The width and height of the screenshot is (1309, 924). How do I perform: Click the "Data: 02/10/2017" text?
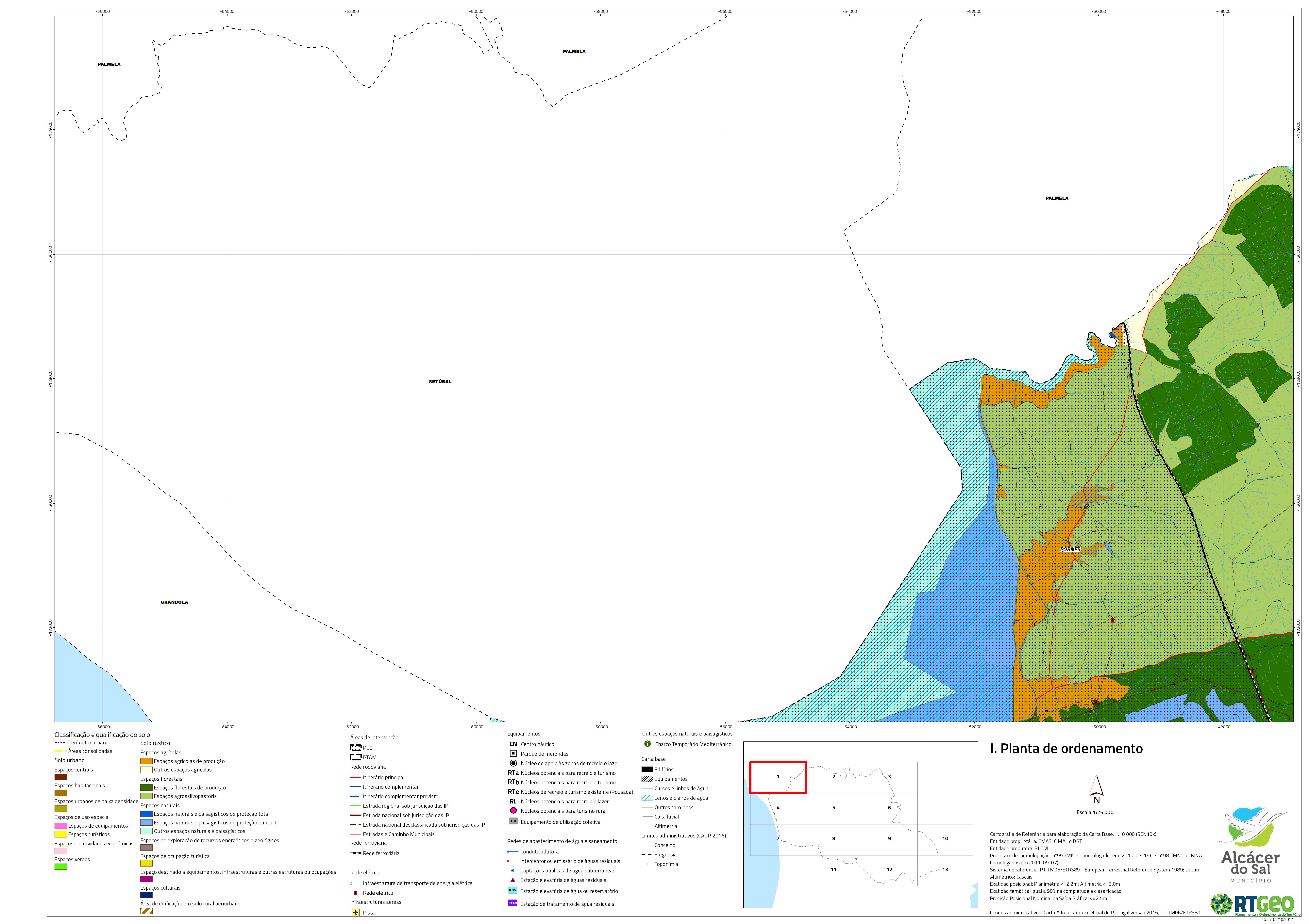click(x=1278, y=919)
